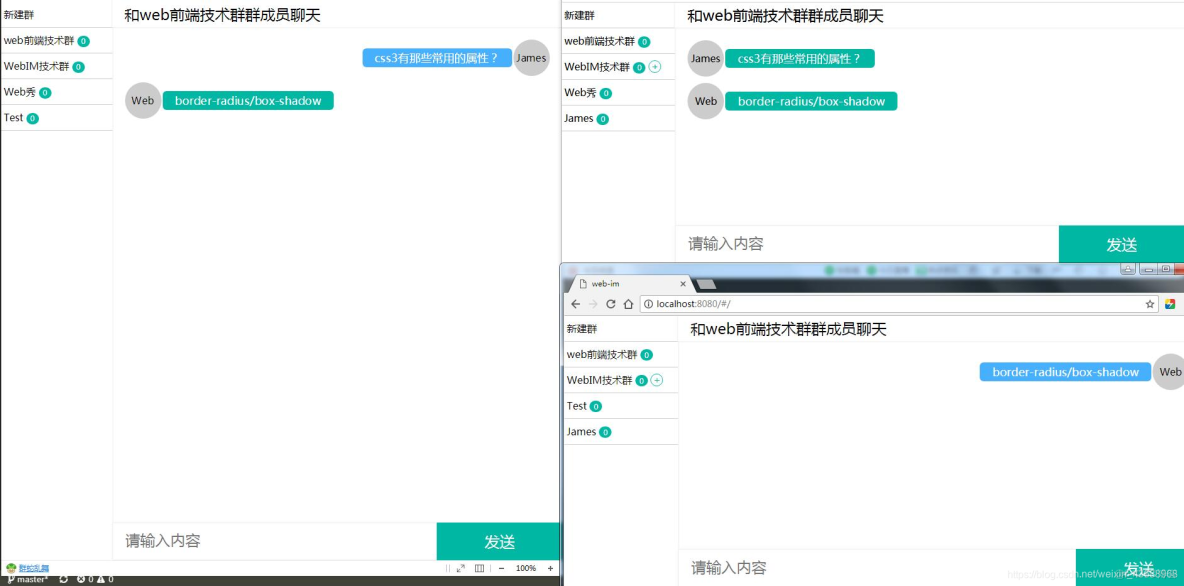
Task: Bookmark the page with the star icon
Action: [x=1150, y=303]
